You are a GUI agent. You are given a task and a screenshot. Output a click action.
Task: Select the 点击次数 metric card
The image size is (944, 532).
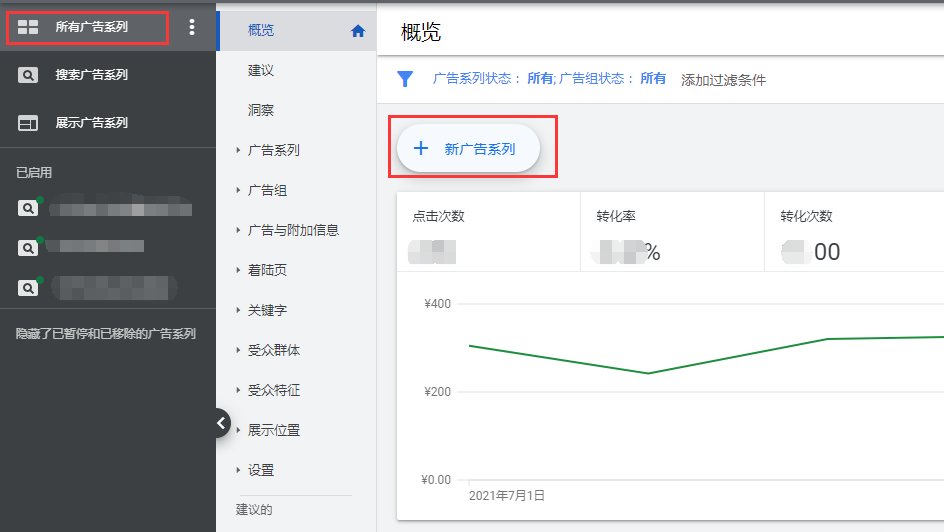click(488, 232)
